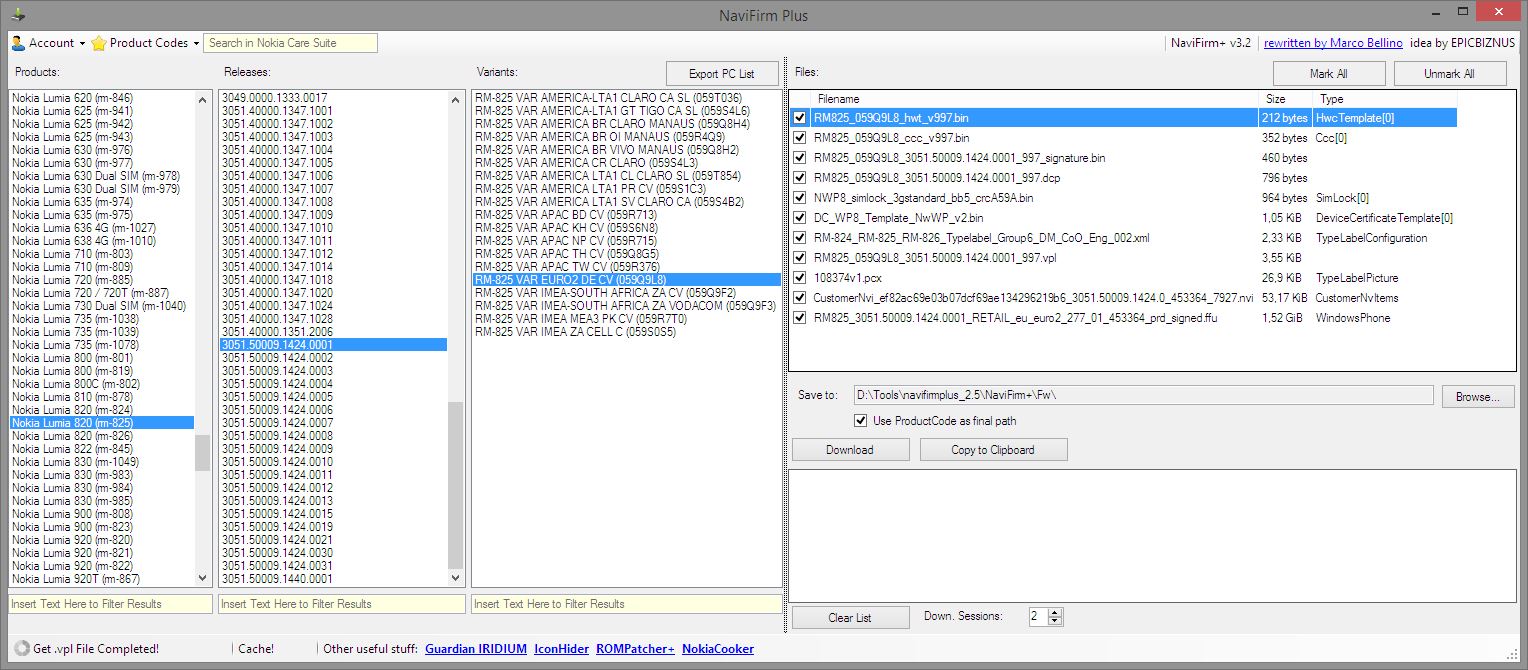Click the Unmark All button

click(1450, 74)
